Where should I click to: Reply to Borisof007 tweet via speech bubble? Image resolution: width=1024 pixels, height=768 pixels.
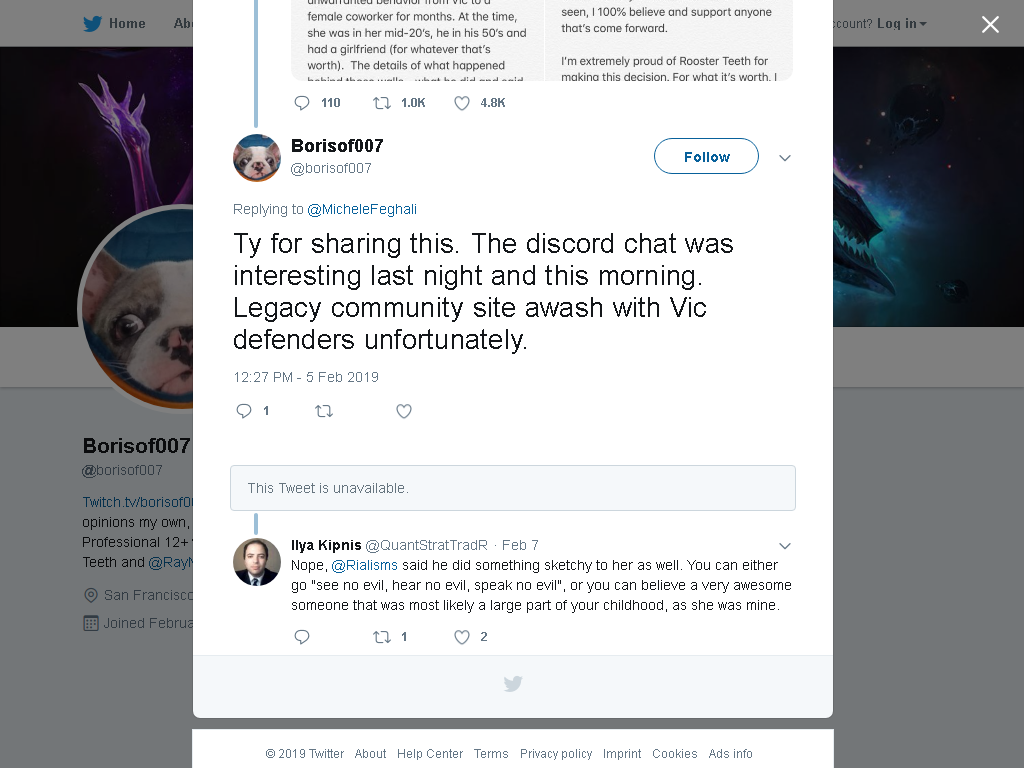pyautogui.click(x=244, y=411)
